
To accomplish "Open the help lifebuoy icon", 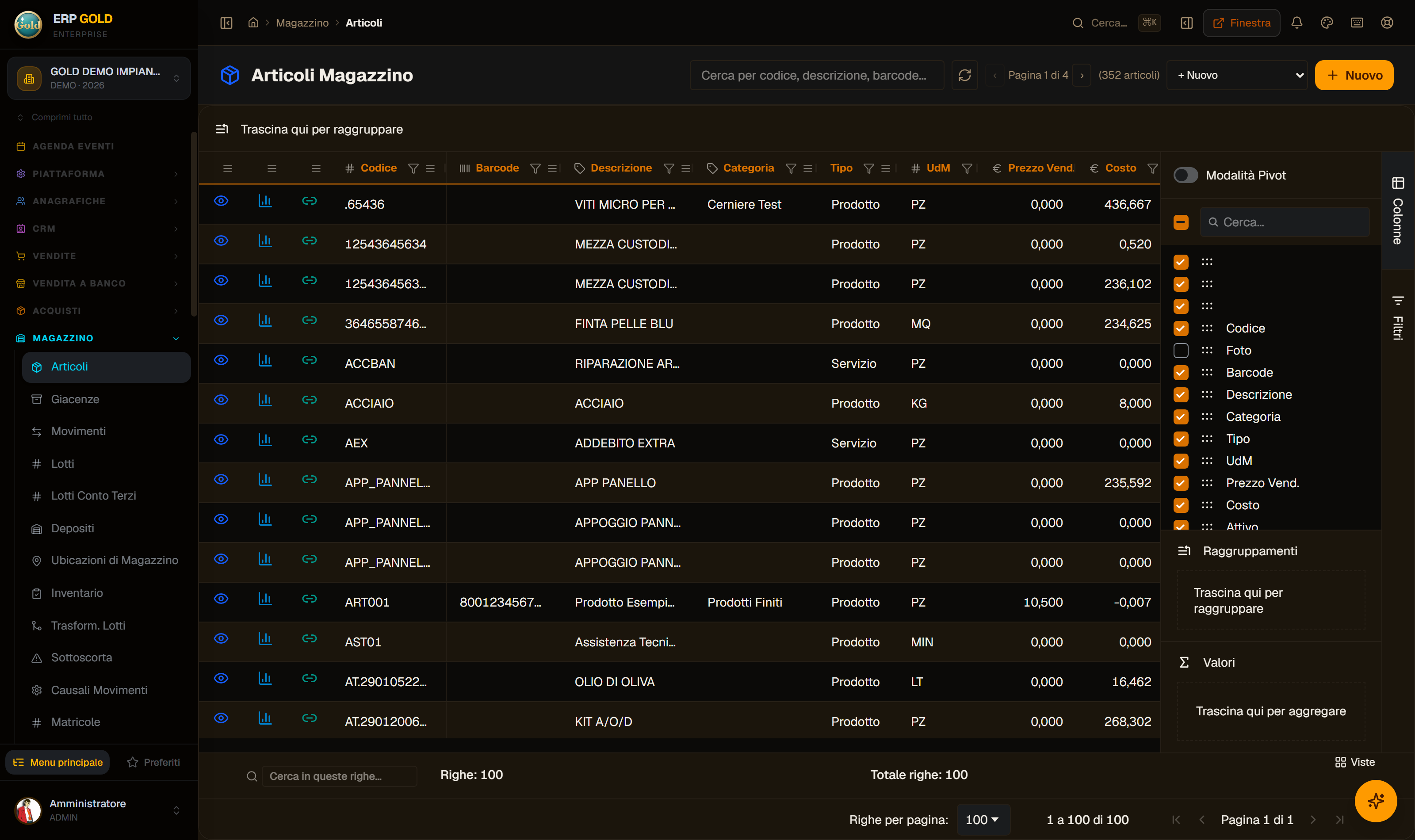I will [x=1387, y=23].
